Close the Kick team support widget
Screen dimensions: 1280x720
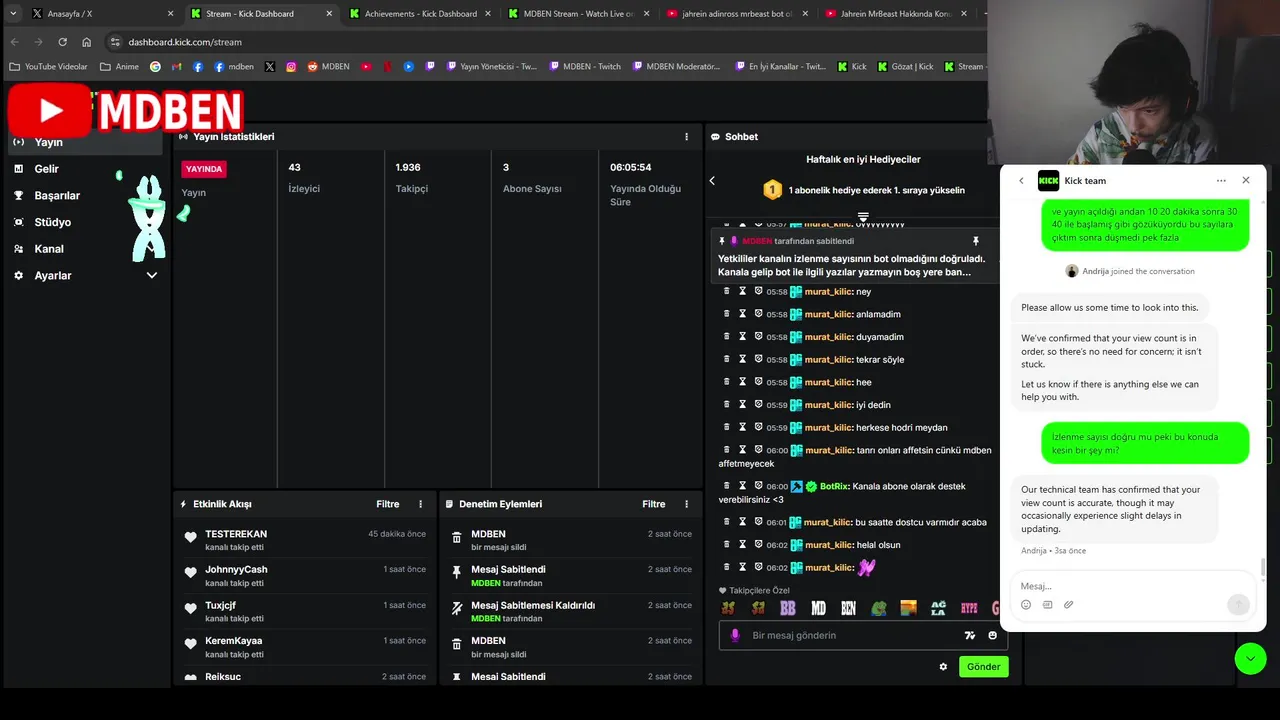pyautogui.click(x=1246, y=181)
